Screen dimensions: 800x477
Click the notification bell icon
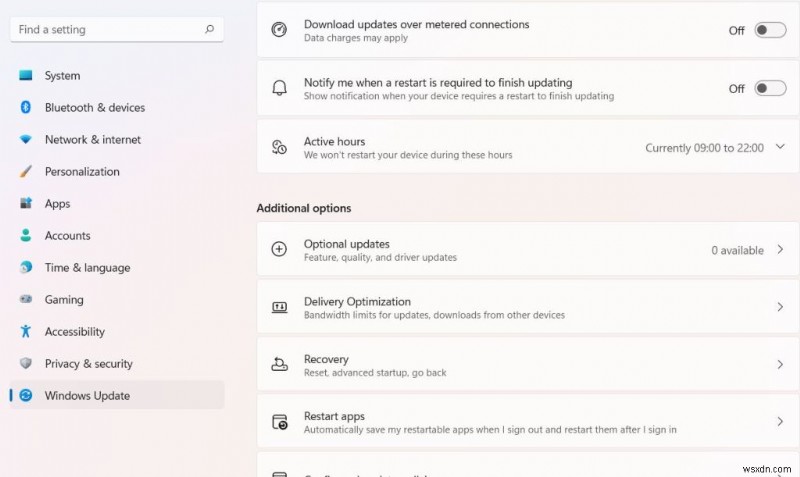pos(279,88)
